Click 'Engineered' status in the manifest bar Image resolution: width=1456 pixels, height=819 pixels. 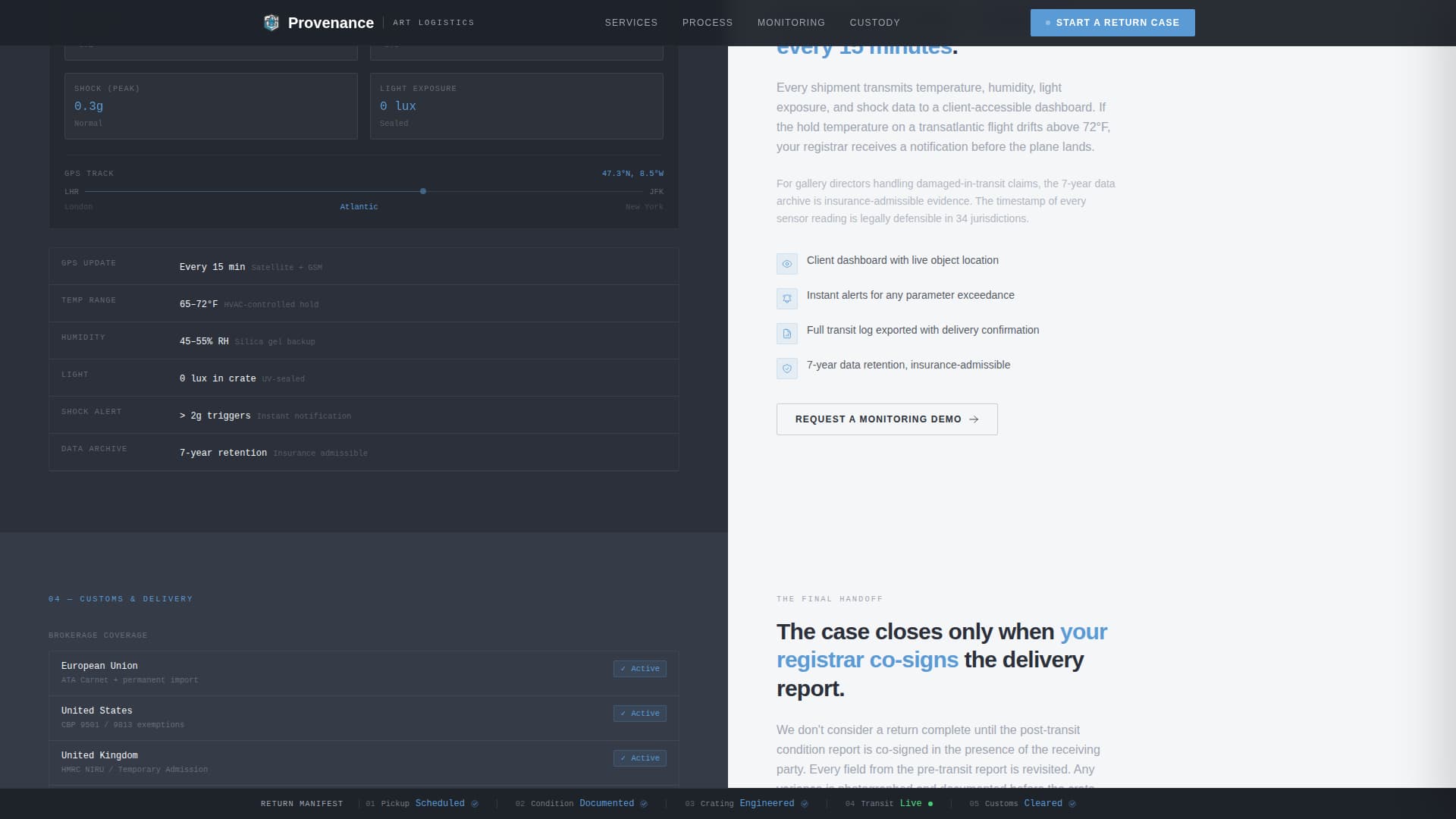pos(767,804)
